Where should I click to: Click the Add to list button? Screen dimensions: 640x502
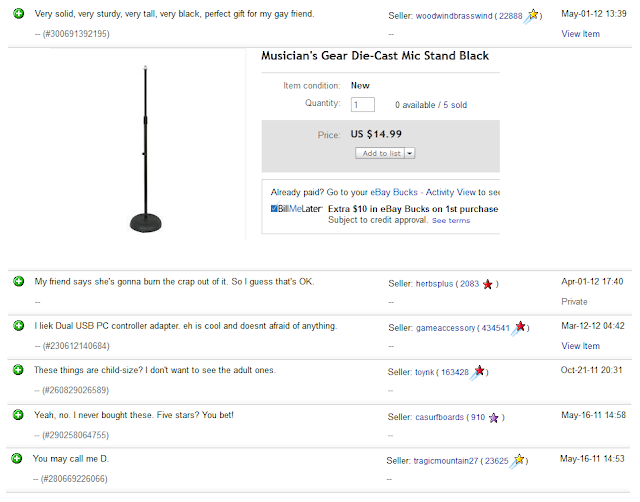tap(380, 153)
